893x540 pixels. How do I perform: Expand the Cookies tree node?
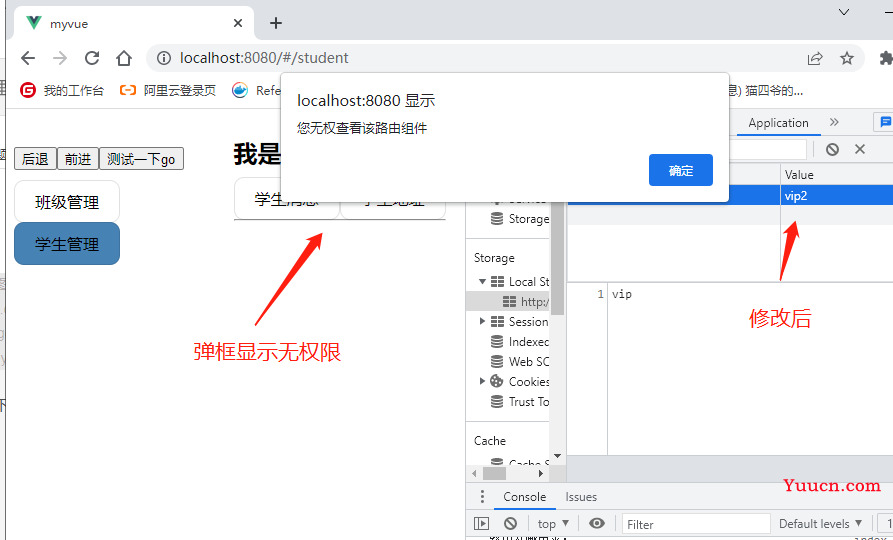point(482,381)
